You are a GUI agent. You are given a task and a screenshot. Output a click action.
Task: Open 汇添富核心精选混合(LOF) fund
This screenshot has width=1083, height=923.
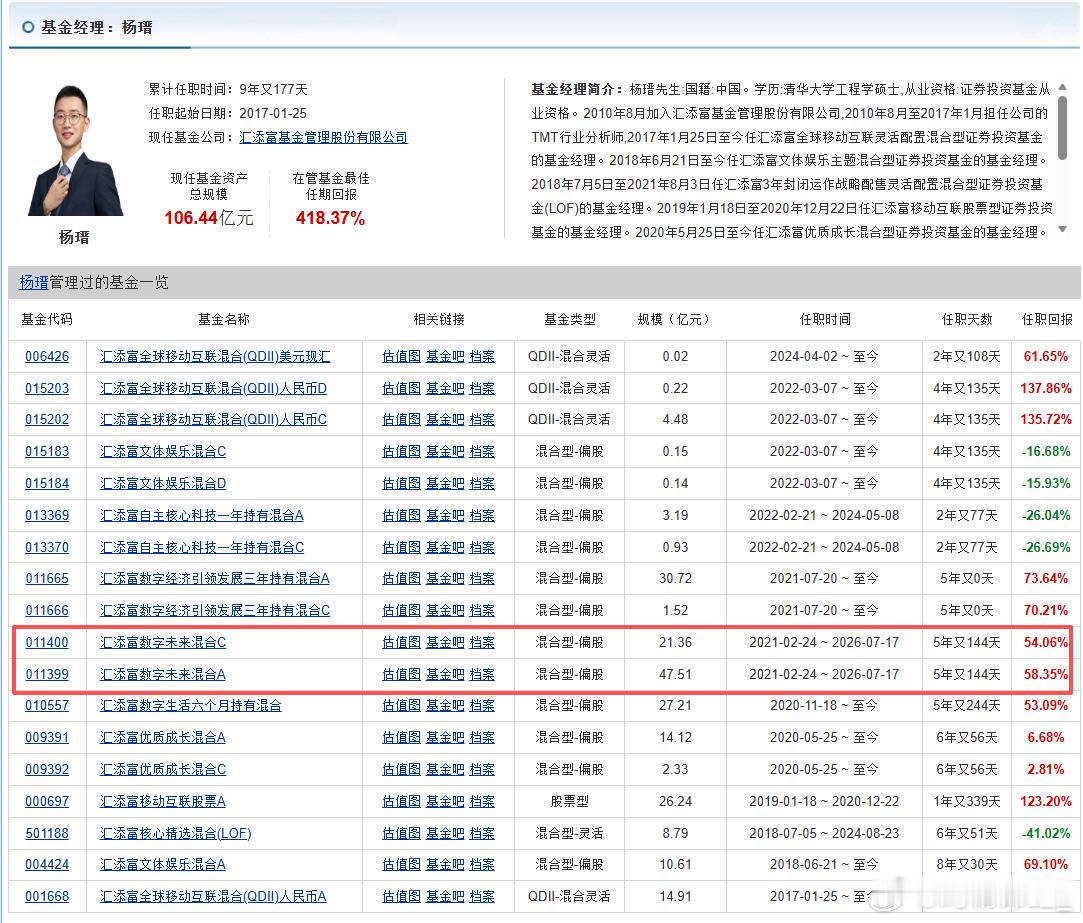point(175,833)
